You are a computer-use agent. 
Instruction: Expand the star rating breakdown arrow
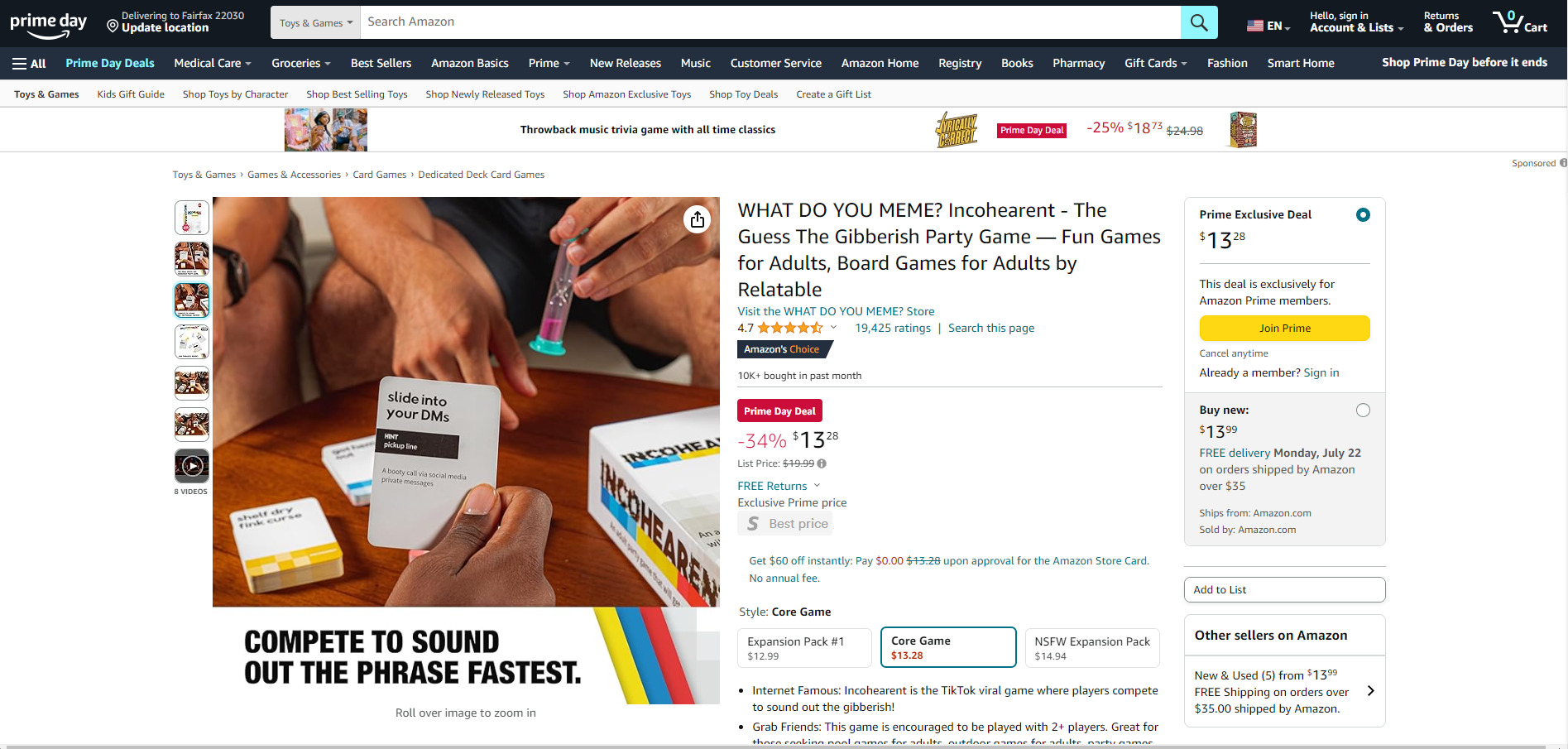[833, 328]
